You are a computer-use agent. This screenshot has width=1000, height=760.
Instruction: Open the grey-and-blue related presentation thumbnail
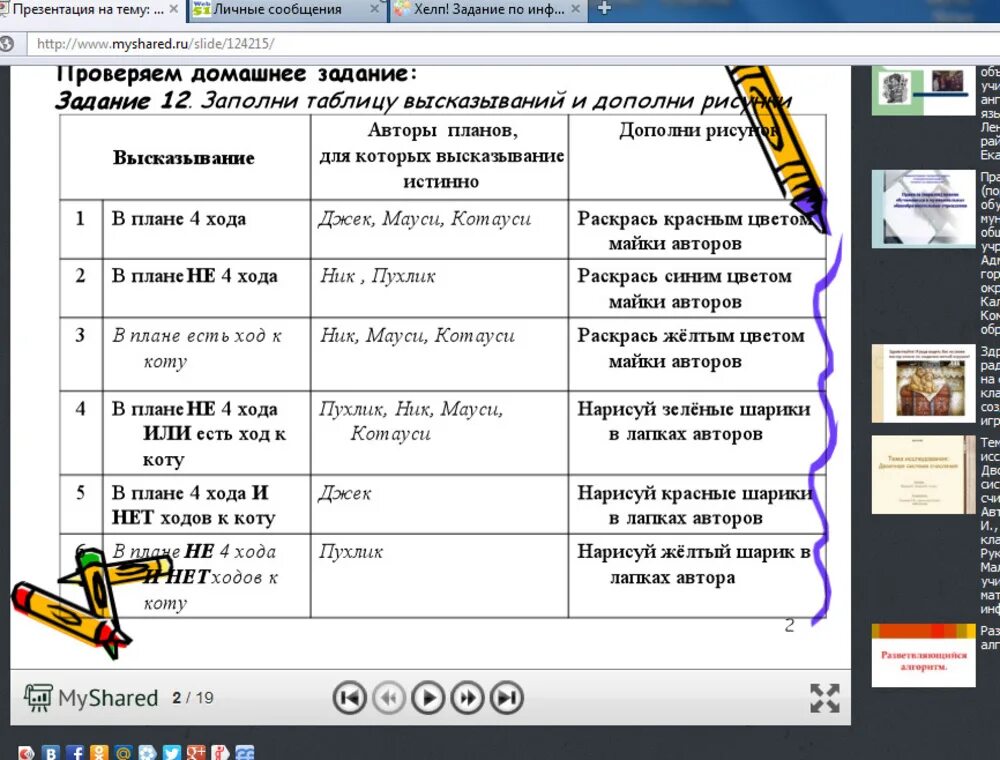(923, 209)
